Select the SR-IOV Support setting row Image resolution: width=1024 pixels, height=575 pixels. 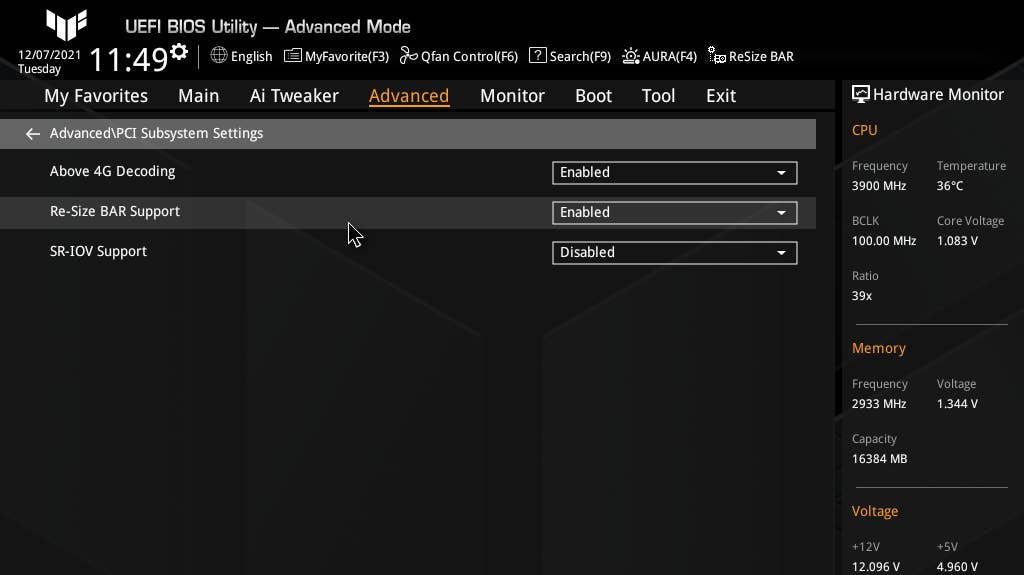point(99,252)
